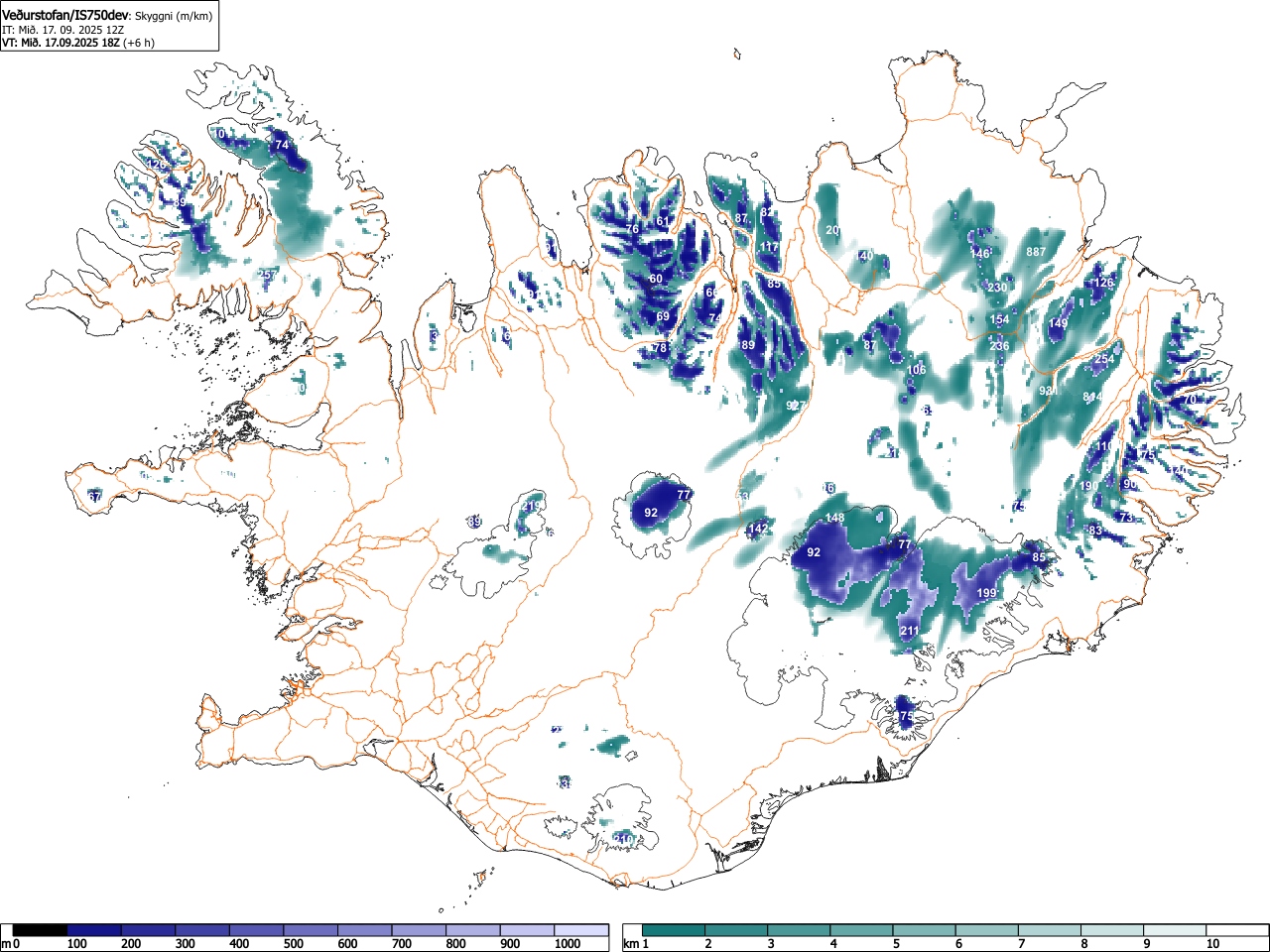Image resolution: width=1270 pixels, height=952 pixels.
Task: Select the 69 value label
Action: (x=663, y=317)
